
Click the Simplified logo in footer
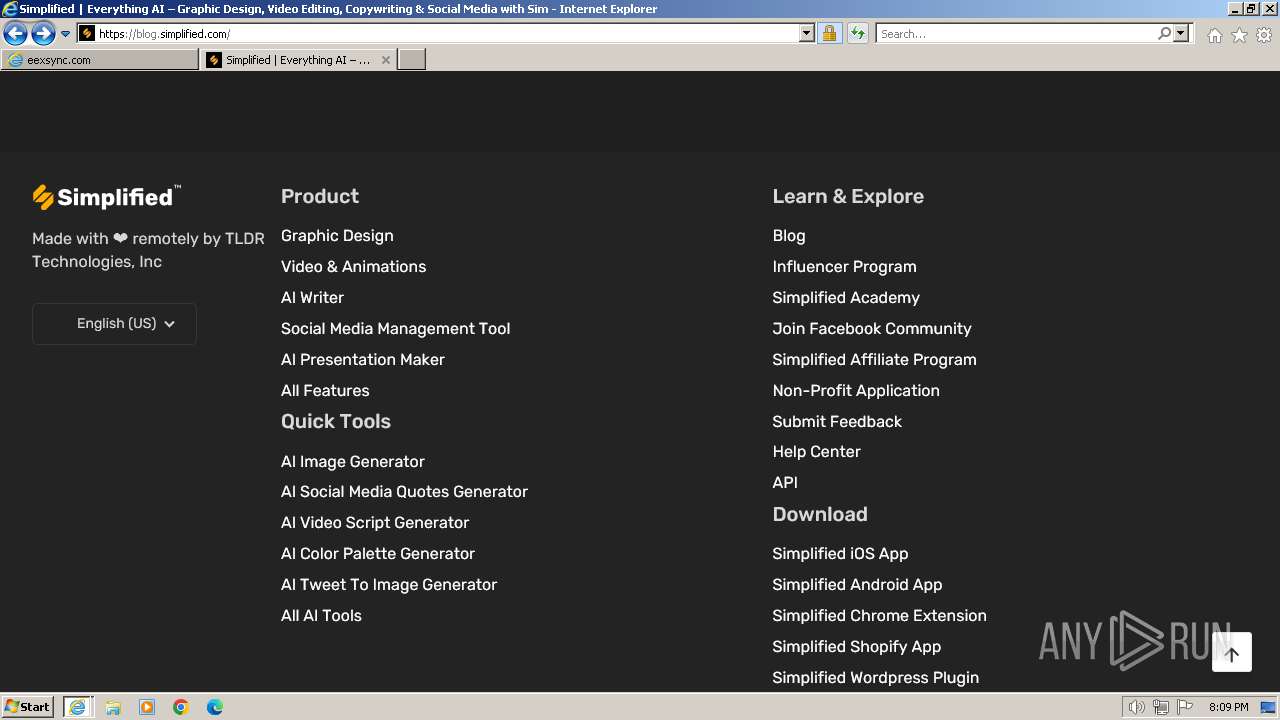tap(107, 197)
